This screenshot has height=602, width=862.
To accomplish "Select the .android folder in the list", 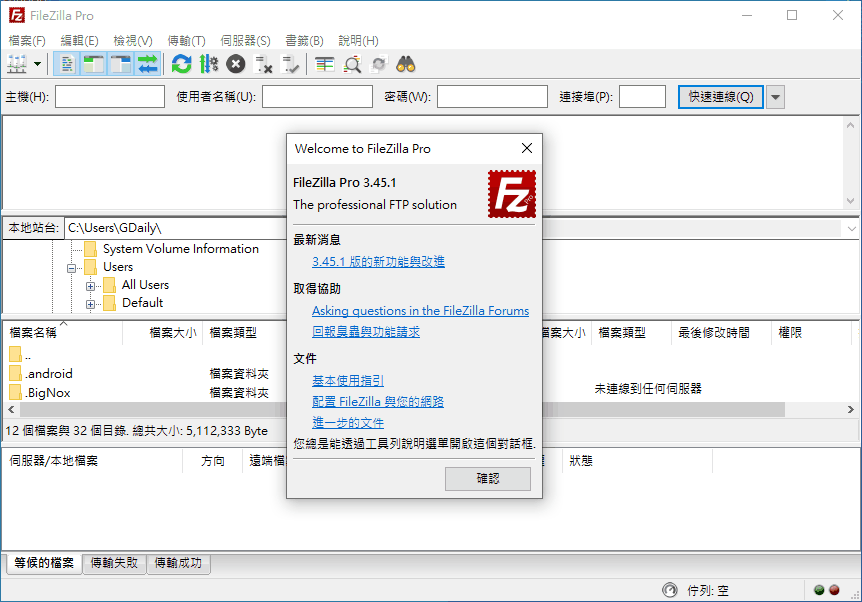I will pyautogui.click(x=41, y=374).
